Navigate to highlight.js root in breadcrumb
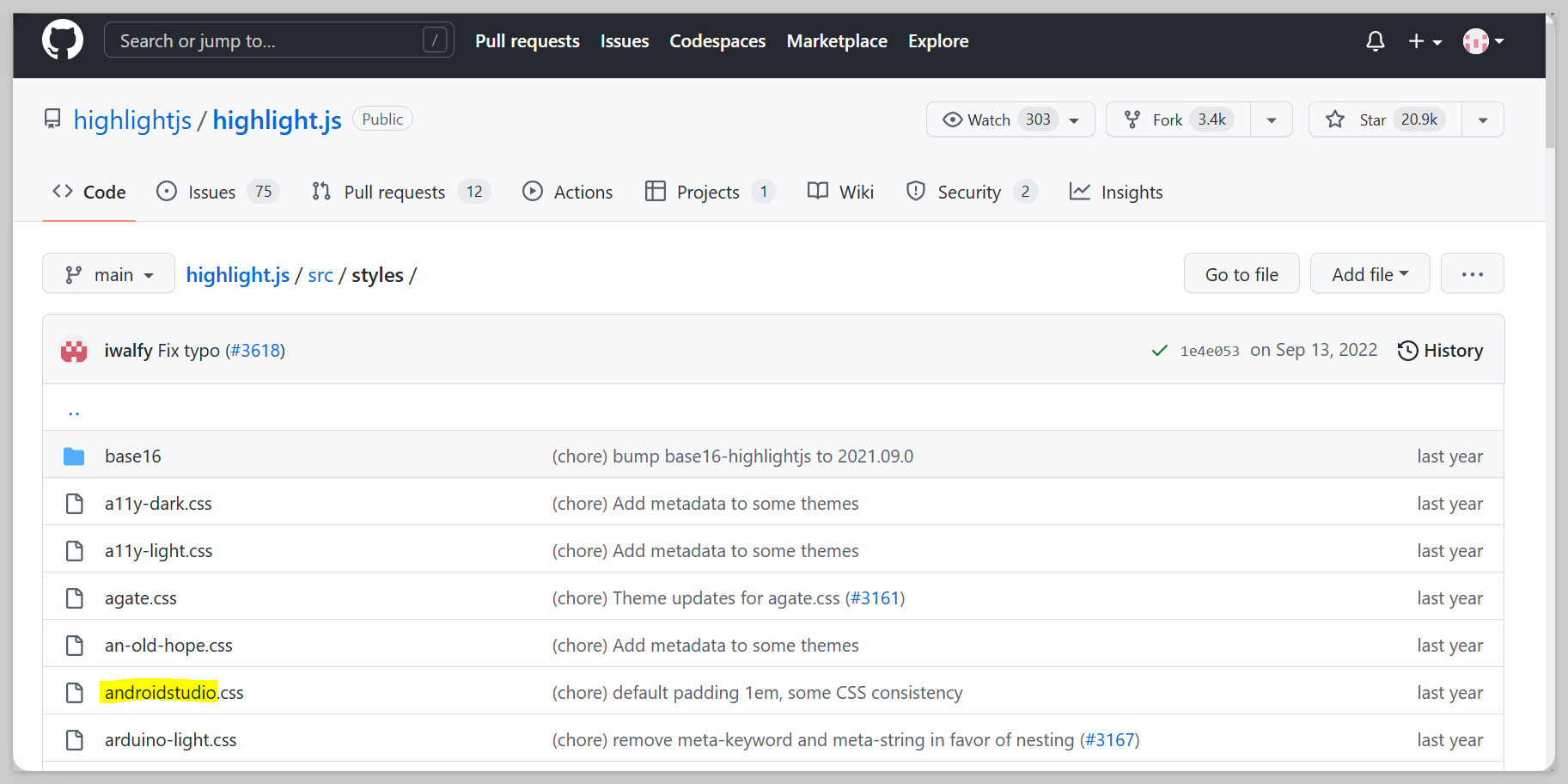The width and height of the screenshot is (1568, 784). tap(238, 275)
